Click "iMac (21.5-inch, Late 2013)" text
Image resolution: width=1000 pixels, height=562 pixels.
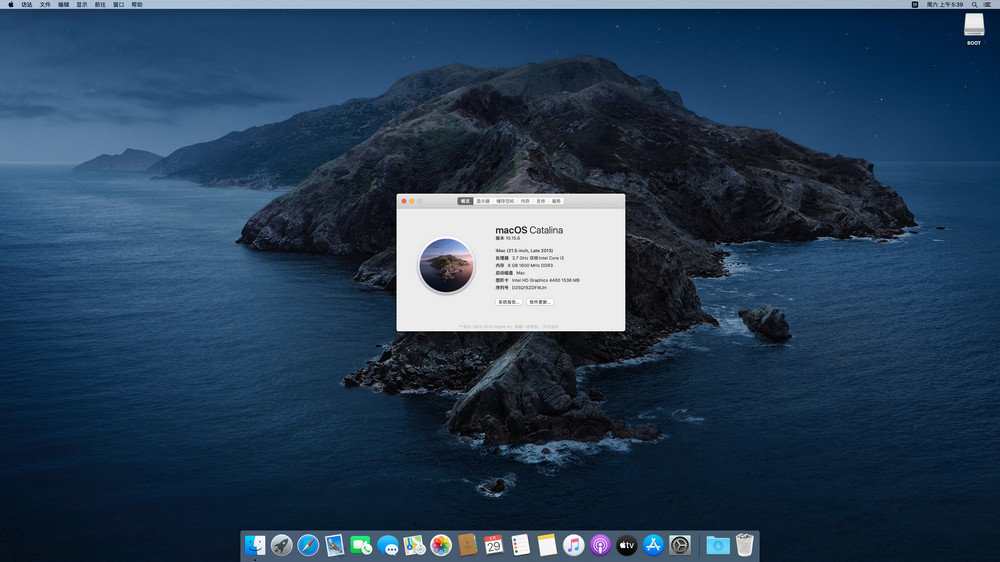coord(524,251)
